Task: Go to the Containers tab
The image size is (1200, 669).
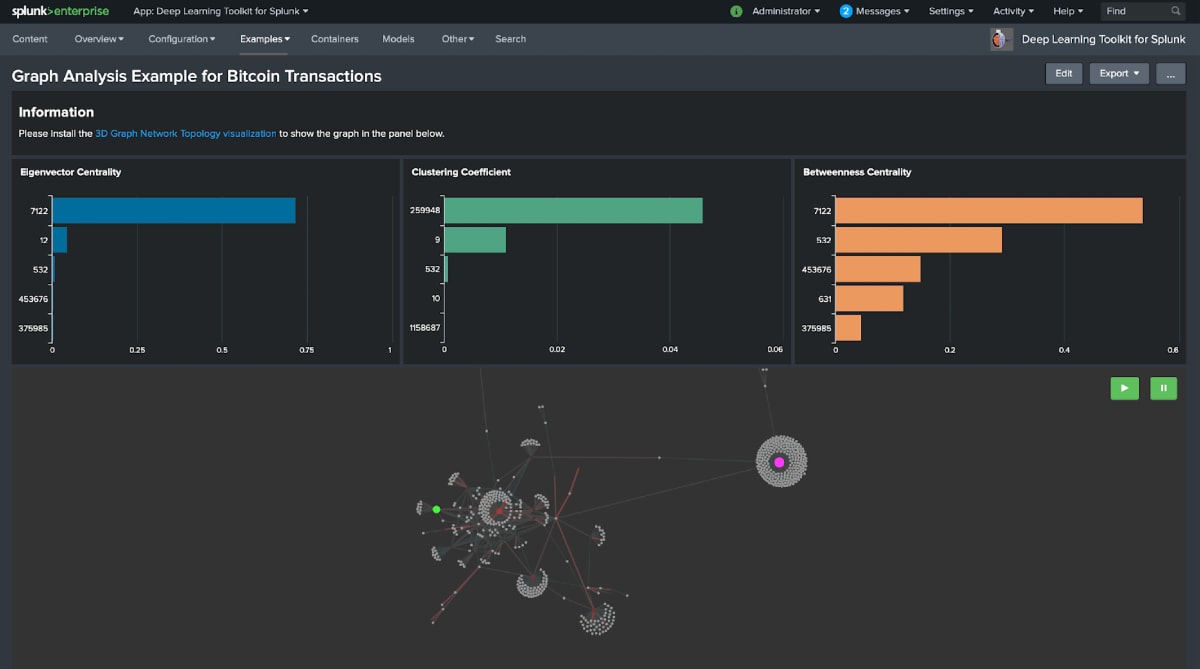Action: (334, 39)
